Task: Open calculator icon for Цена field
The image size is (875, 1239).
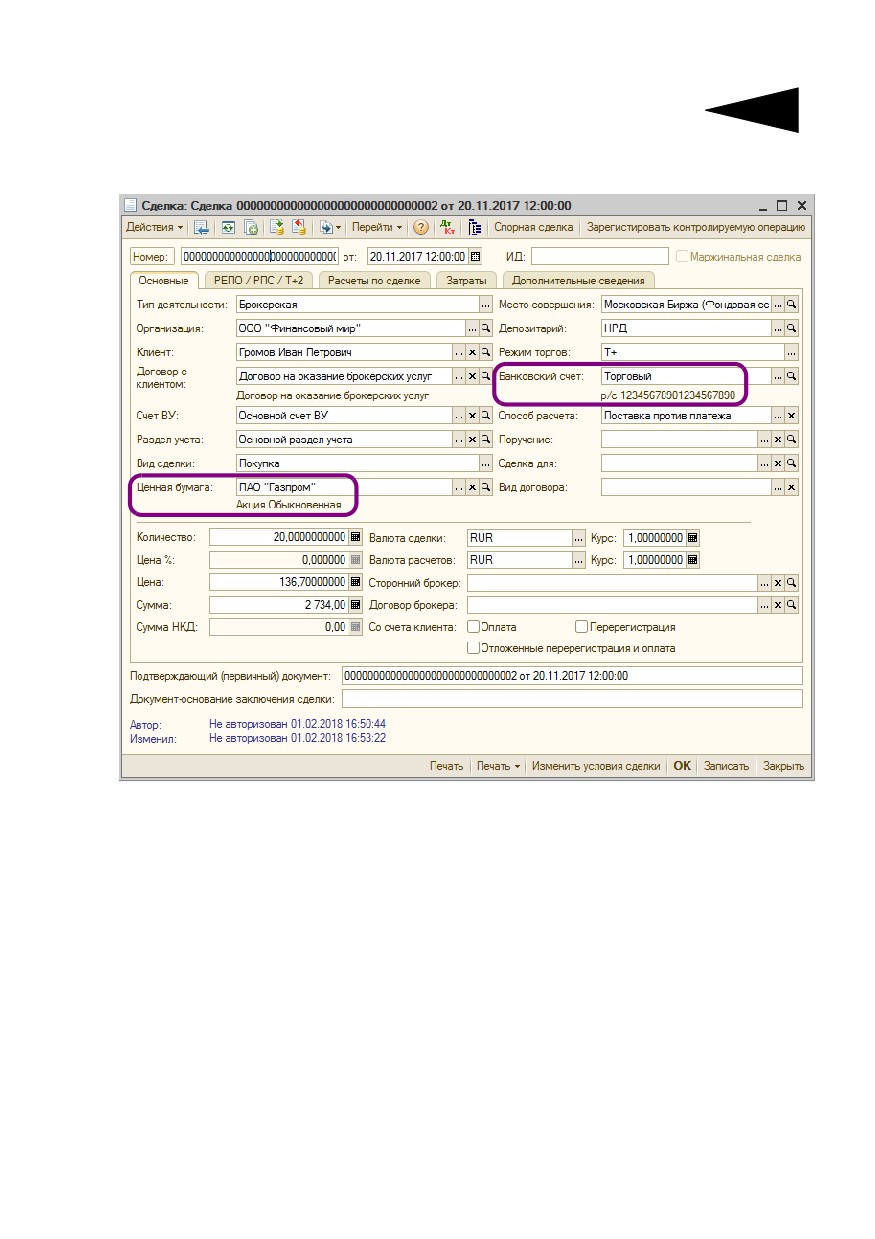Action: (355, 582)
